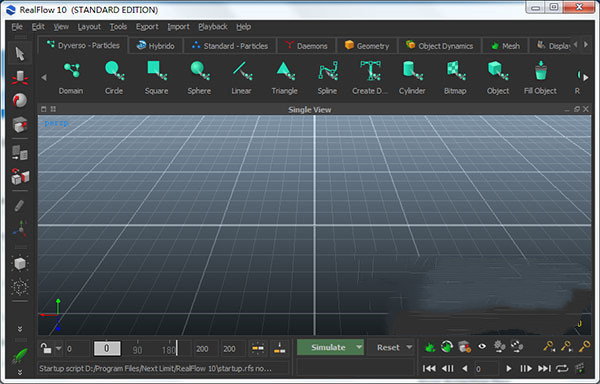Click the dotted particle cube icon
The width and height of the screenshot is (600, 384).
coord(20,287)
